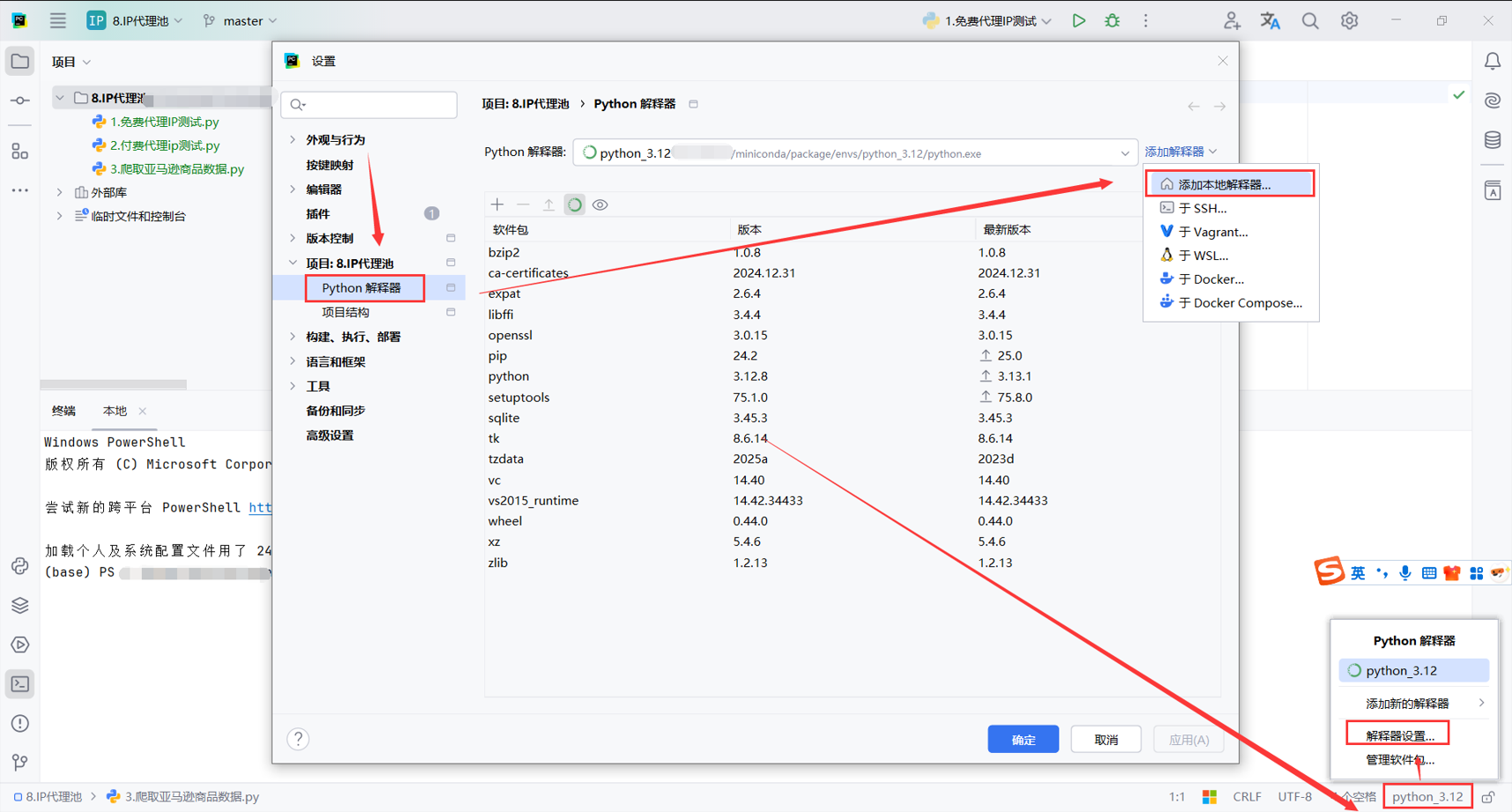This screenshot has width=1512, height=812.
Task: Choose 于 Docker interpreter option
Action: tap(1230, 279)
